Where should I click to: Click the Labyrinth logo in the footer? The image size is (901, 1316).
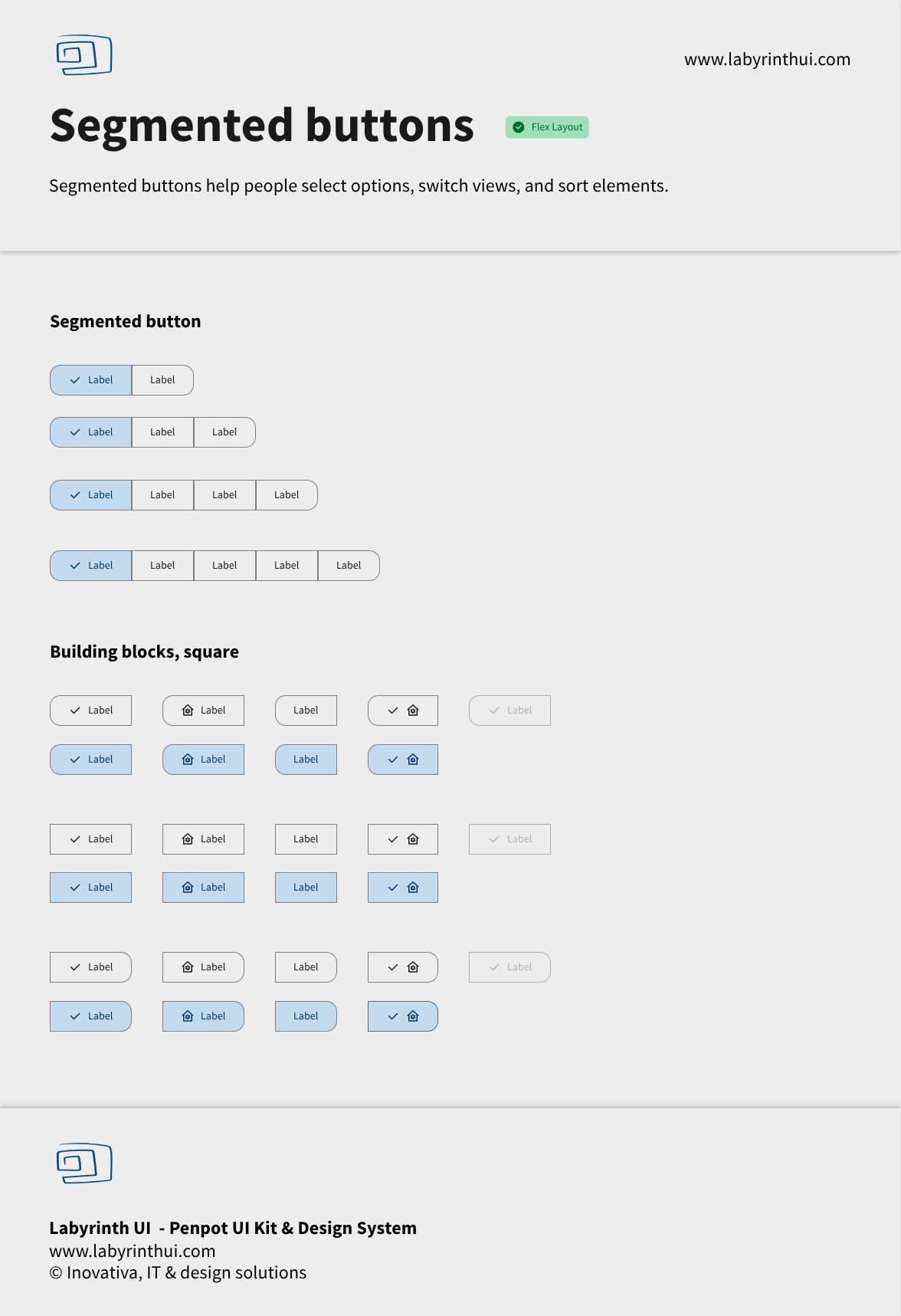click(84, 1163)
